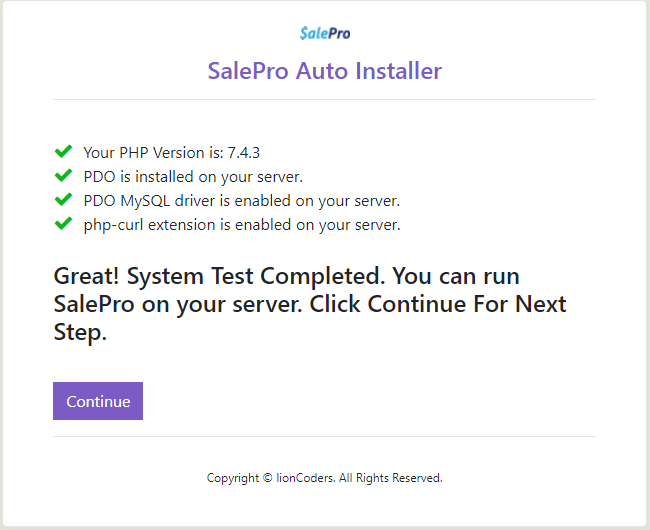Click the word 'Step.' ending the heading
Image resolution: width=650 pixels, height=530 pixels.
80,334
